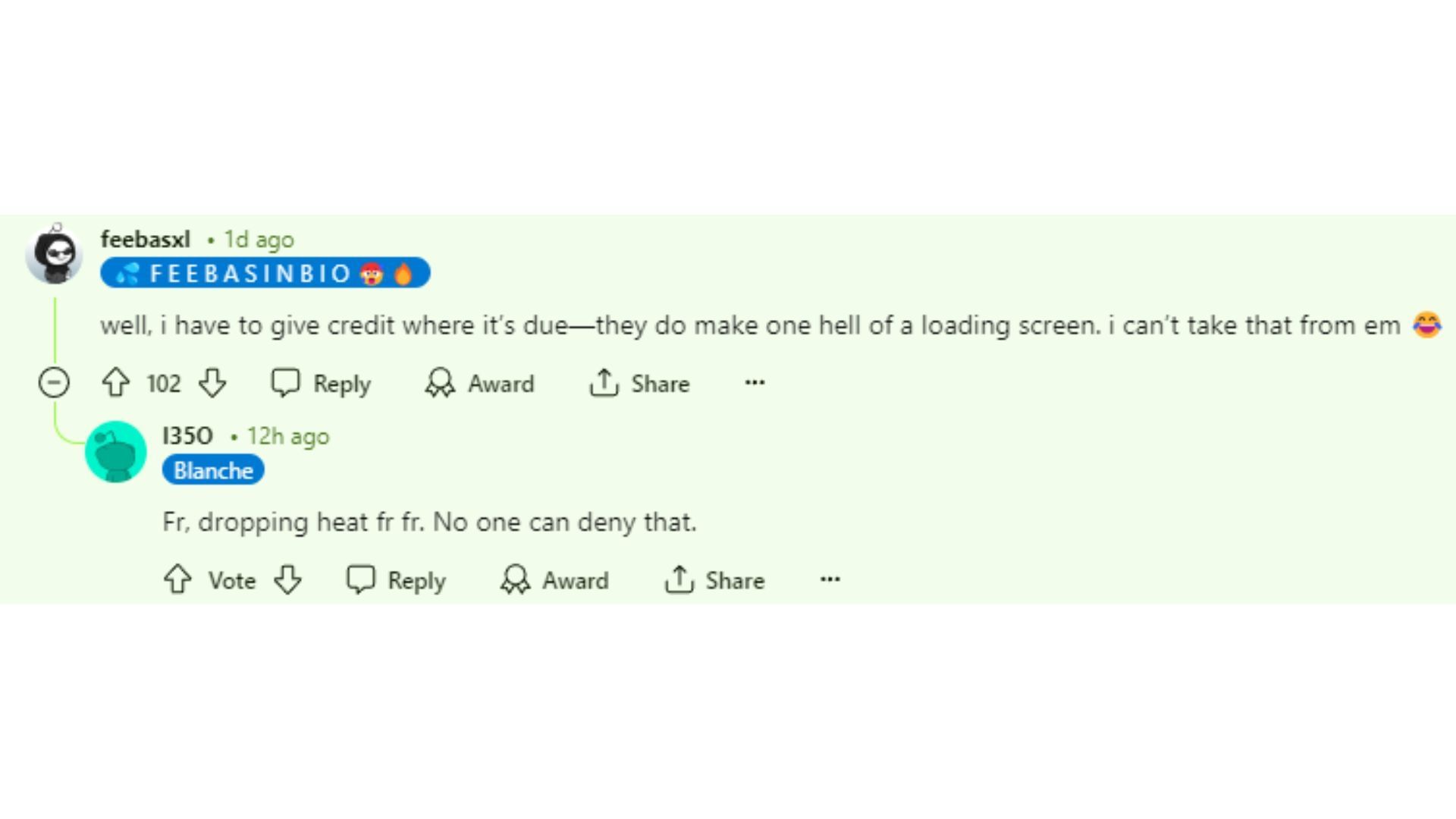Image resolution: width=1456 pixels, height=819 pixels.
Task: Click the upvote arrow on feebasxl comment
Action: pyautogui.click(x=112, y=383)
